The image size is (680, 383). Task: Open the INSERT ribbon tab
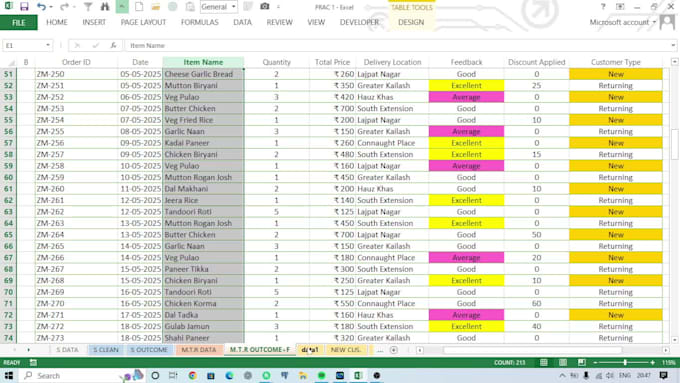(94, 22)
